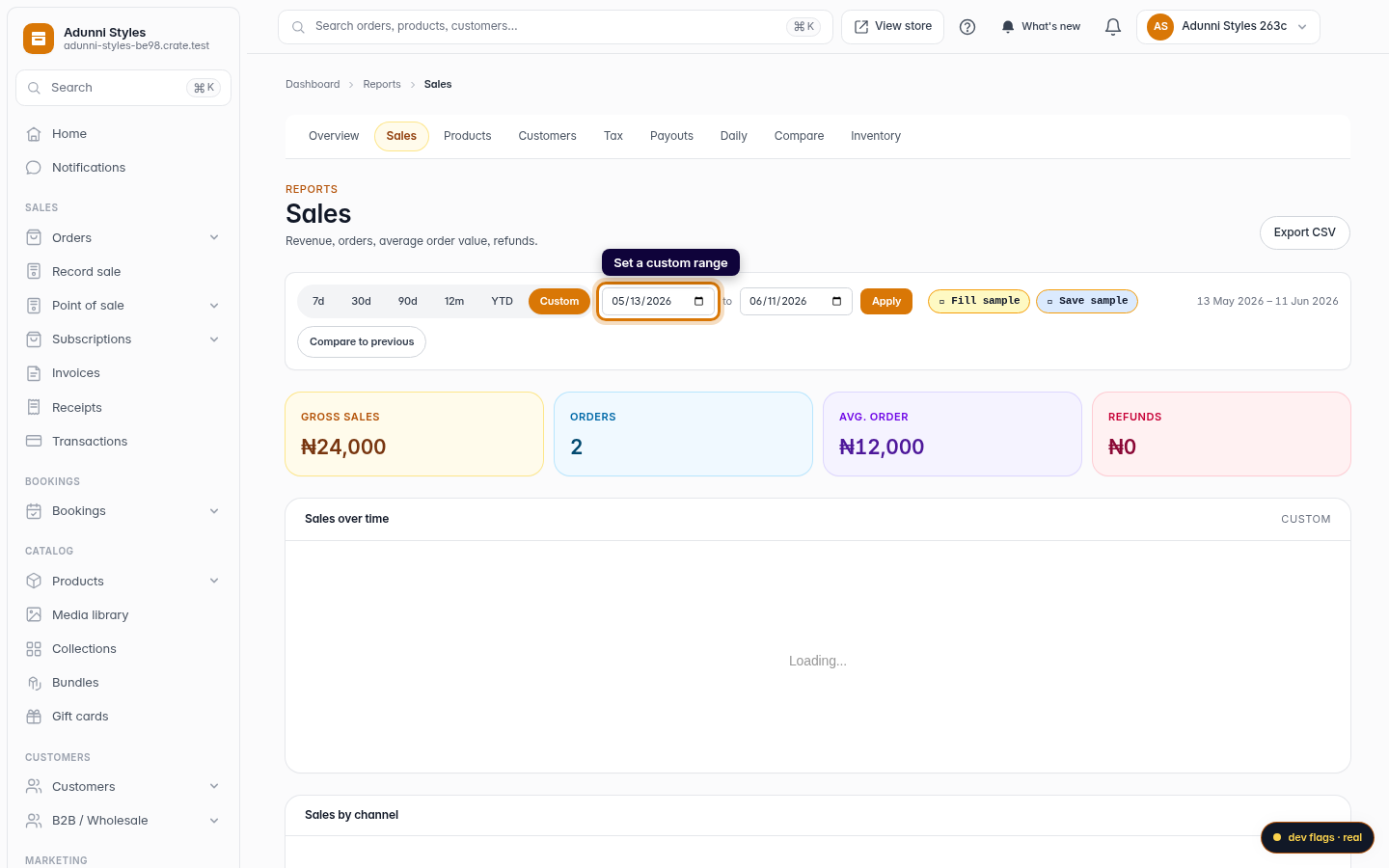
Task: Switch to the Products report tab
Action: click(468, 137)
